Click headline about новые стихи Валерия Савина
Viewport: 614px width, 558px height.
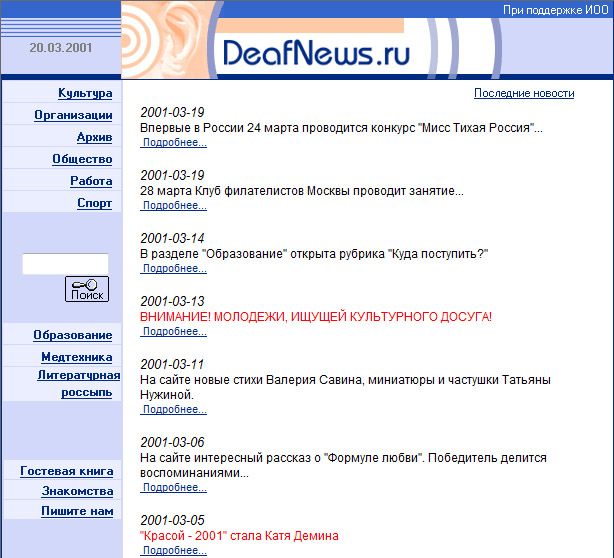click(x=345, y=387)
